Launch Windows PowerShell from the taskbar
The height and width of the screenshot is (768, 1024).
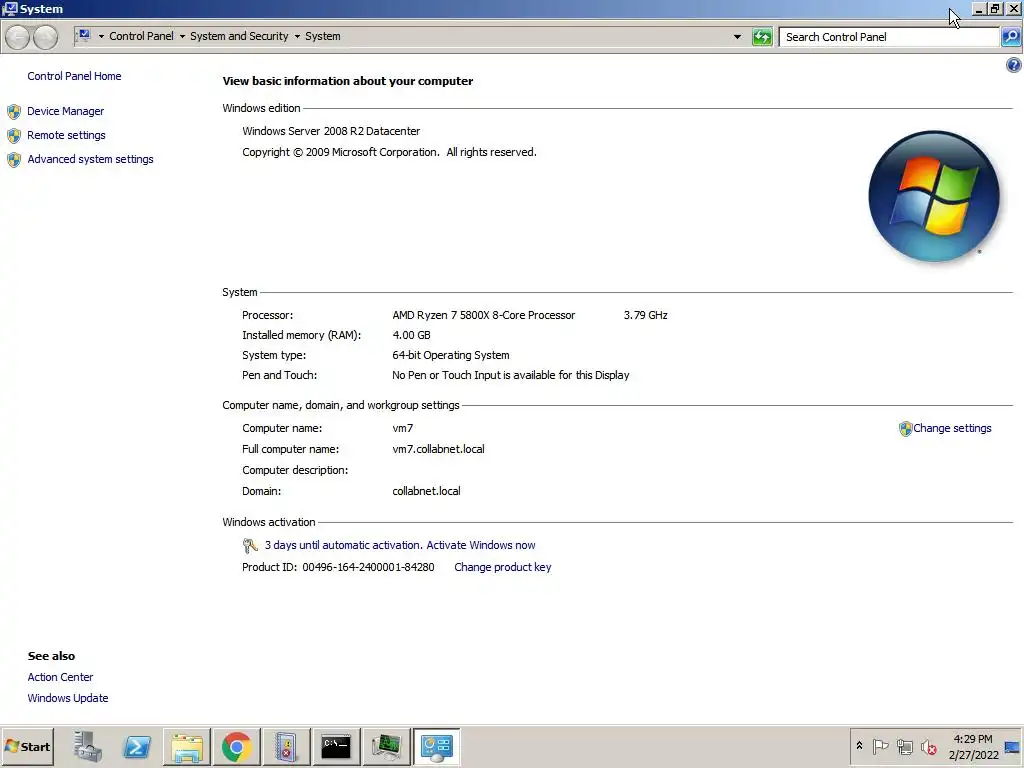137,746
